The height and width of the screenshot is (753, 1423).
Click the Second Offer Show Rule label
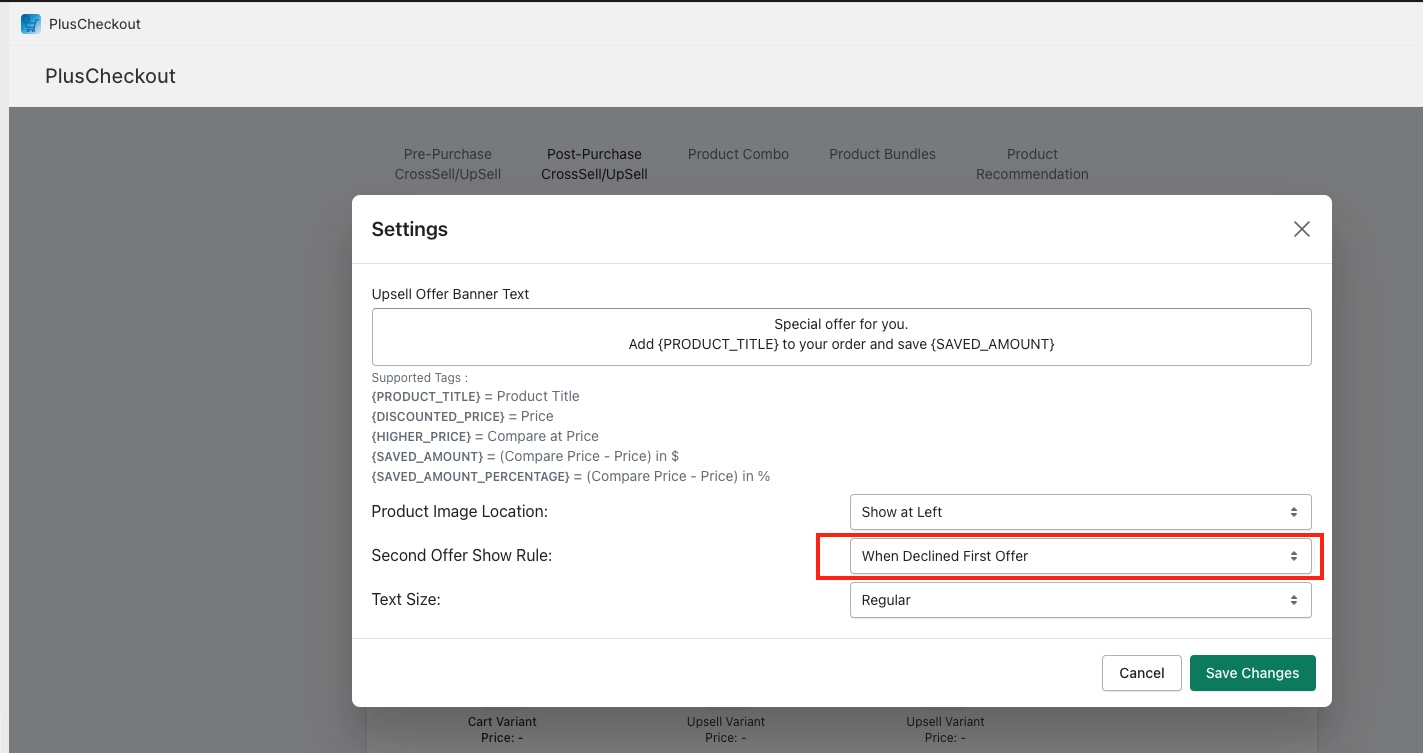tap(461, 556)
